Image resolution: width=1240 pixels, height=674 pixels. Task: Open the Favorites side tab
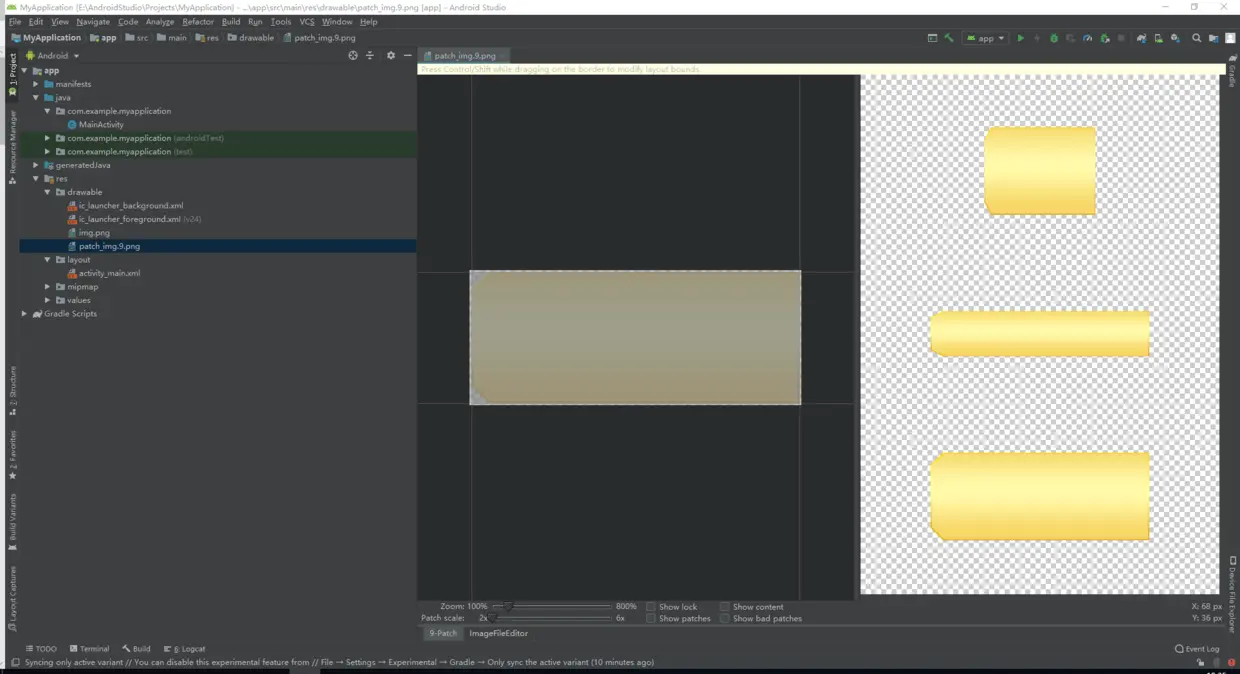click(x=12, y=455)
